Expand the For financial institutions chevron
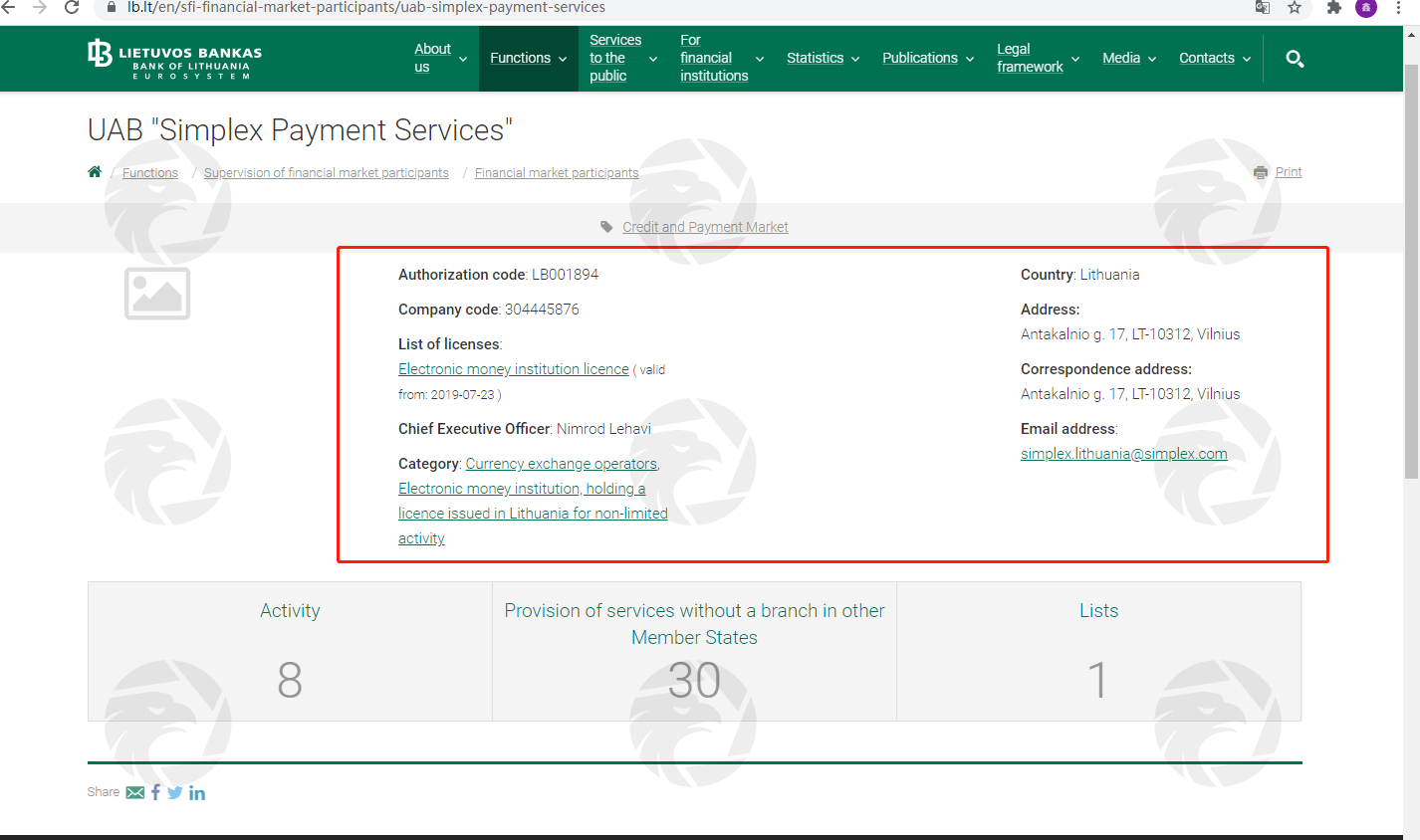 (x=760, y=59)
